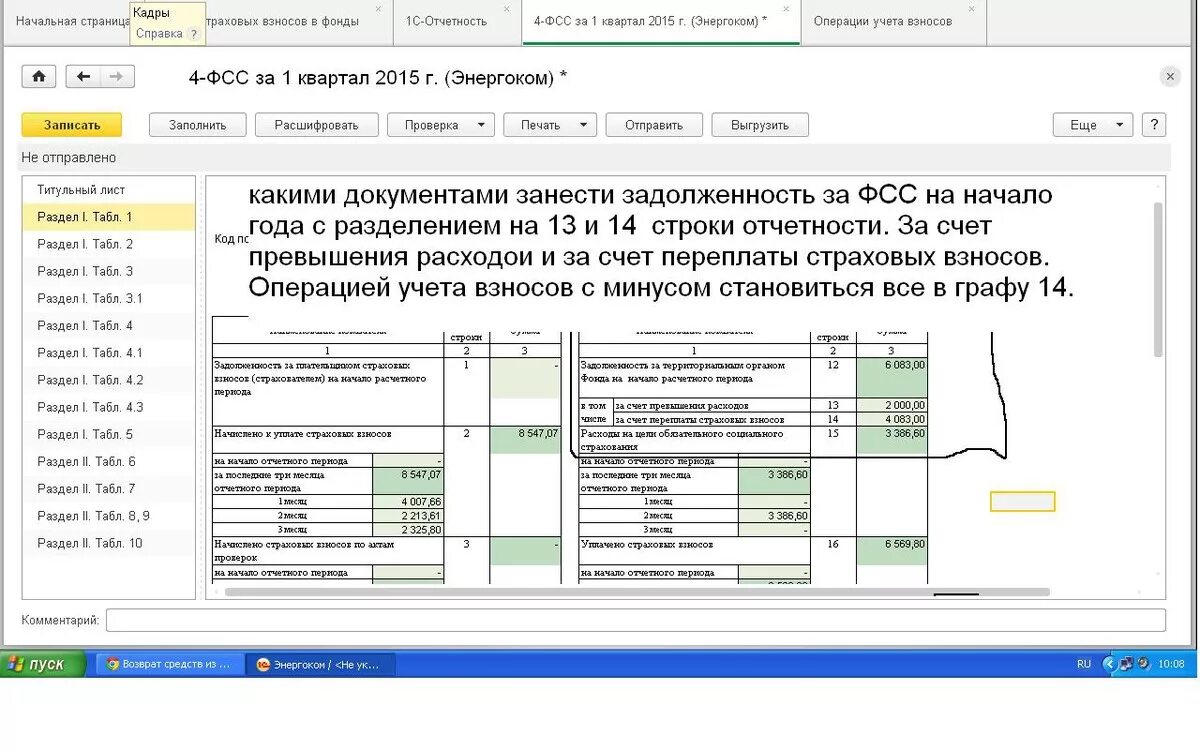
Task: Open the Windows пуск start button
Action: pos(42,664)
